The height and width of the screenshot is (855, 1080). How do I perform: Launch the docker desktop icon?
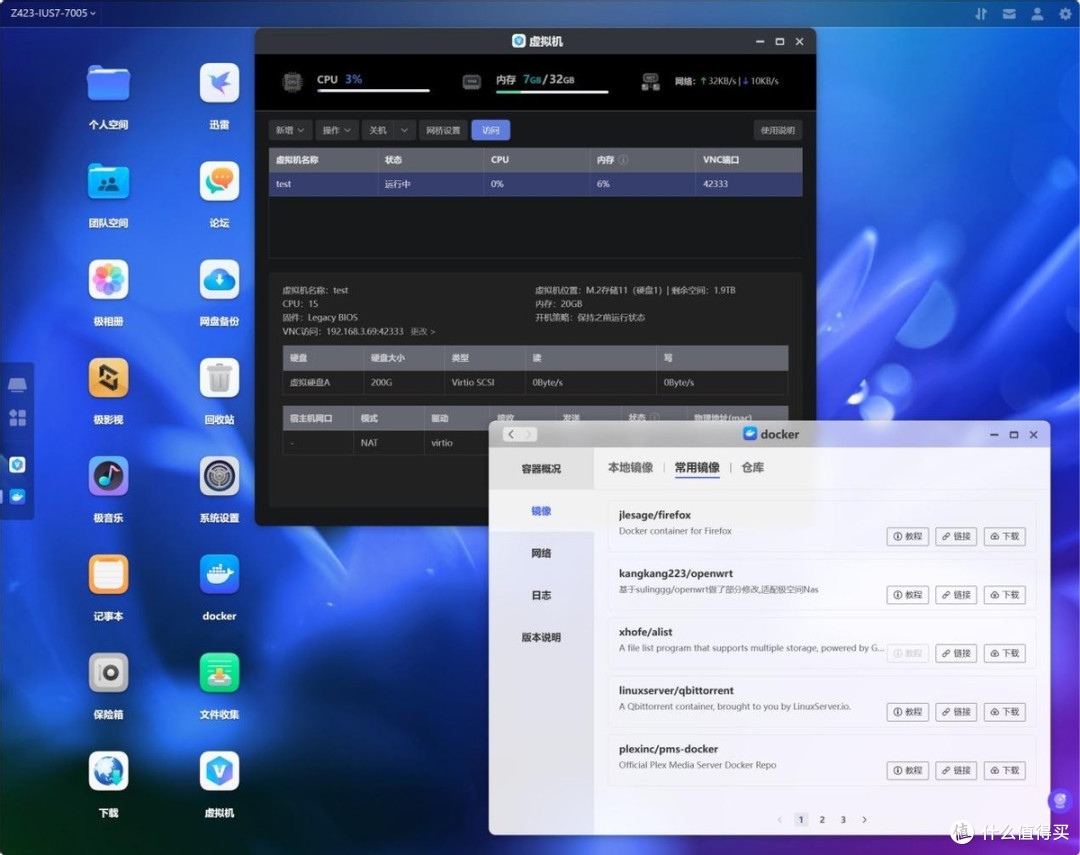[x=219, y=575]
